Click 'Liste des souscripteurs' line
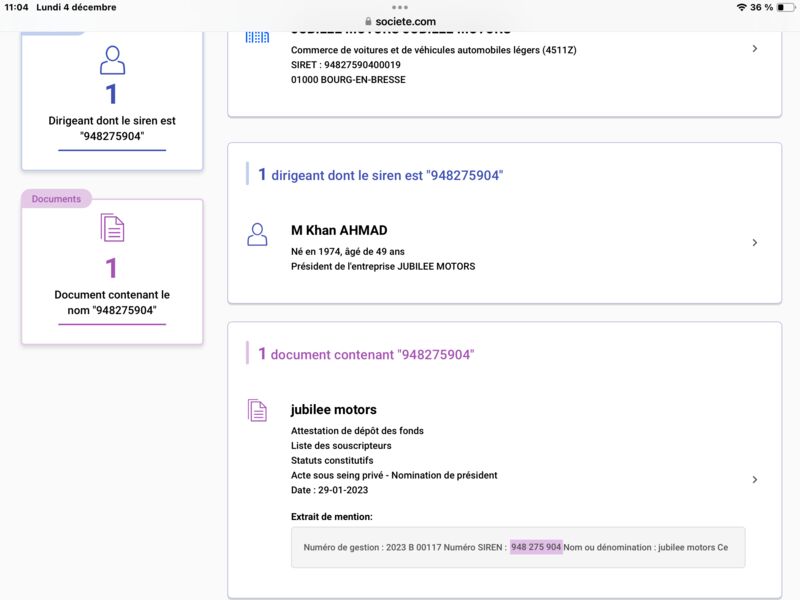 click(x=341, y=445)
